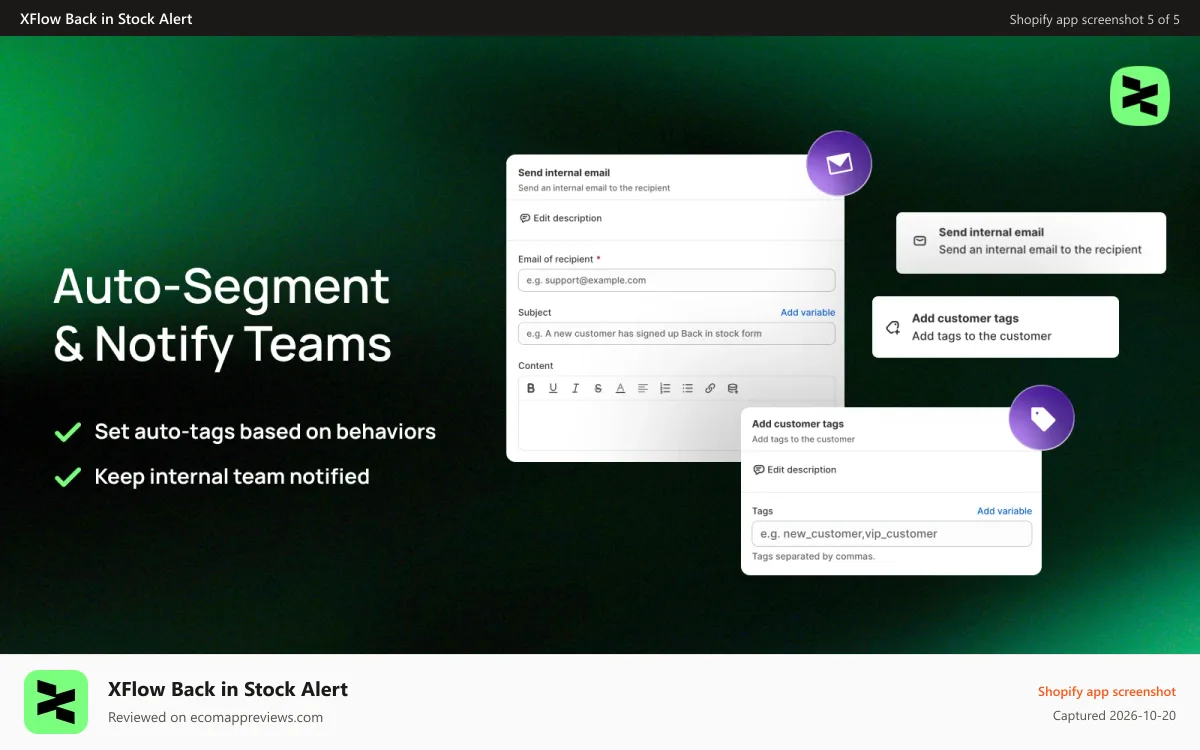Click the XFlow logo in top-right corner
The image size is (1200, 750).
click(1140, 96)
